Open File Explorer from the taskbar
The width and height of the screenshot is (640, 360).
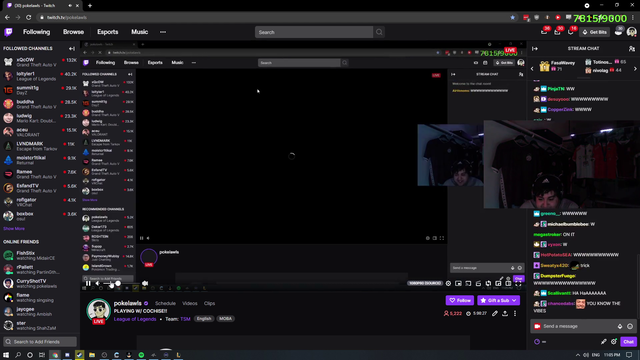pyautogui.click(x=92, y=355)
